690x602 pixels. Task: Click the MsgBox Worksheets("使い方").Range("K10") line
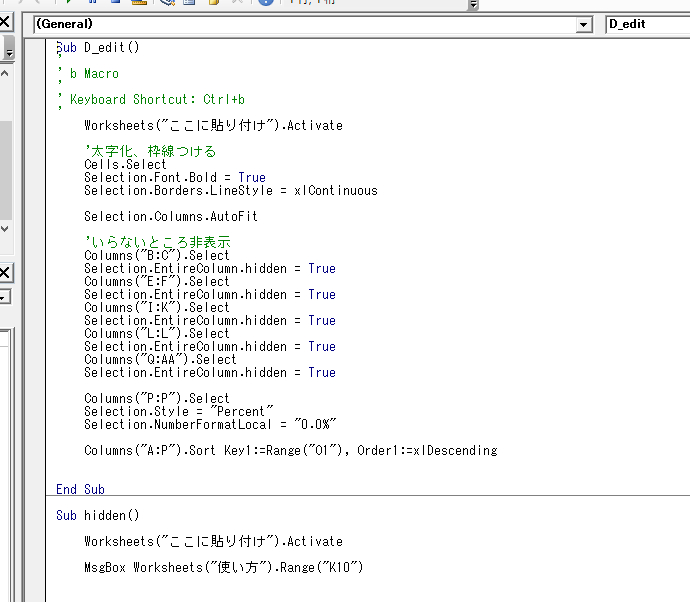coord(224,567)
